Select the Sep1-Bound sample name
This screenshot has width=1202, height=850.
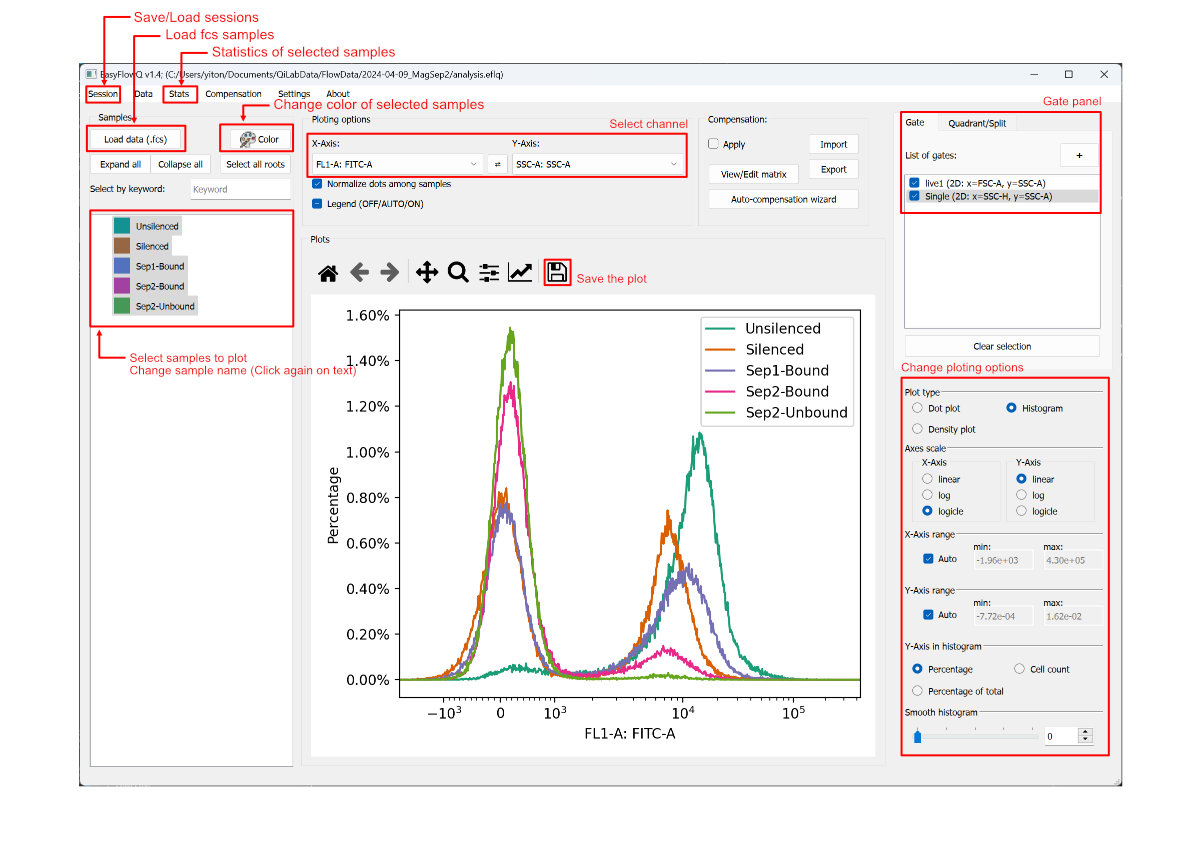160,266
